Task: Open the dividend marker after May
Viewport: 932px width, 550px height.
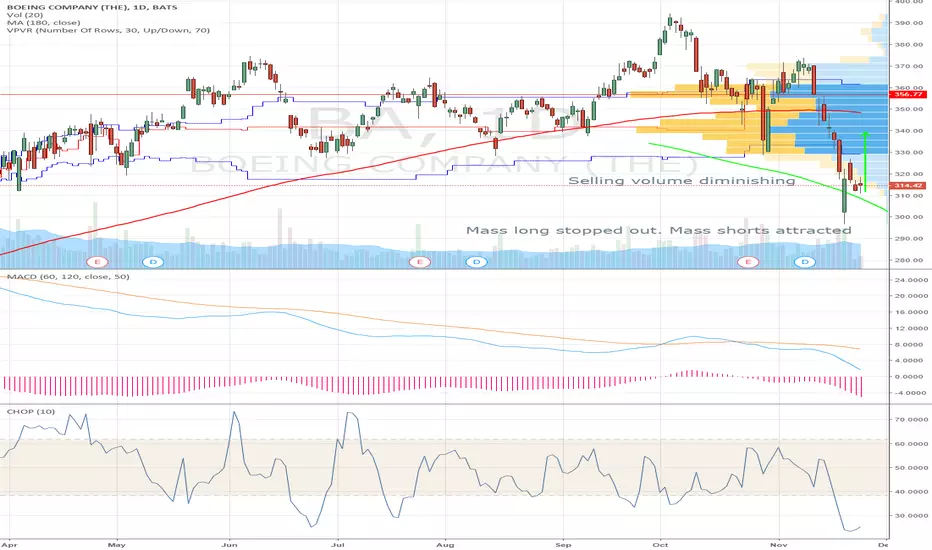Action: pyautogui.click(x=153, y=262)
